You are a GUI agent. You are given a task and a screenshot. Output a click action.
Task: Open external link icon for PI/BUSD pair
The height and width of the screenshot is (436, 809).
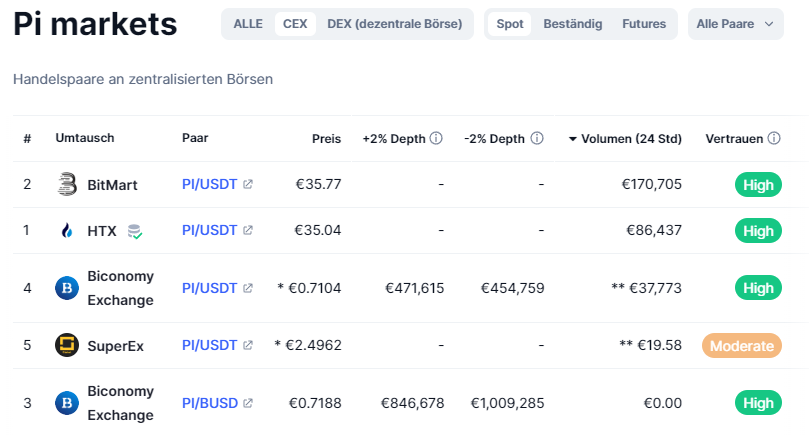pos(248,403)
